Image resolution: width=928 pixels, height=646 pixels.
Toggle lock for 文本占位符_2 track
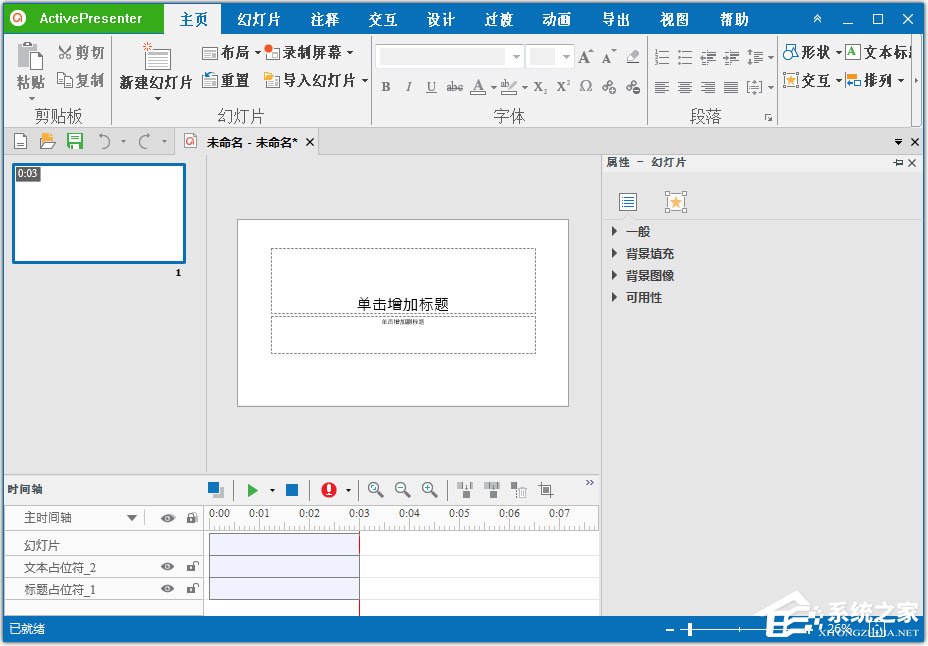(192, 566)
